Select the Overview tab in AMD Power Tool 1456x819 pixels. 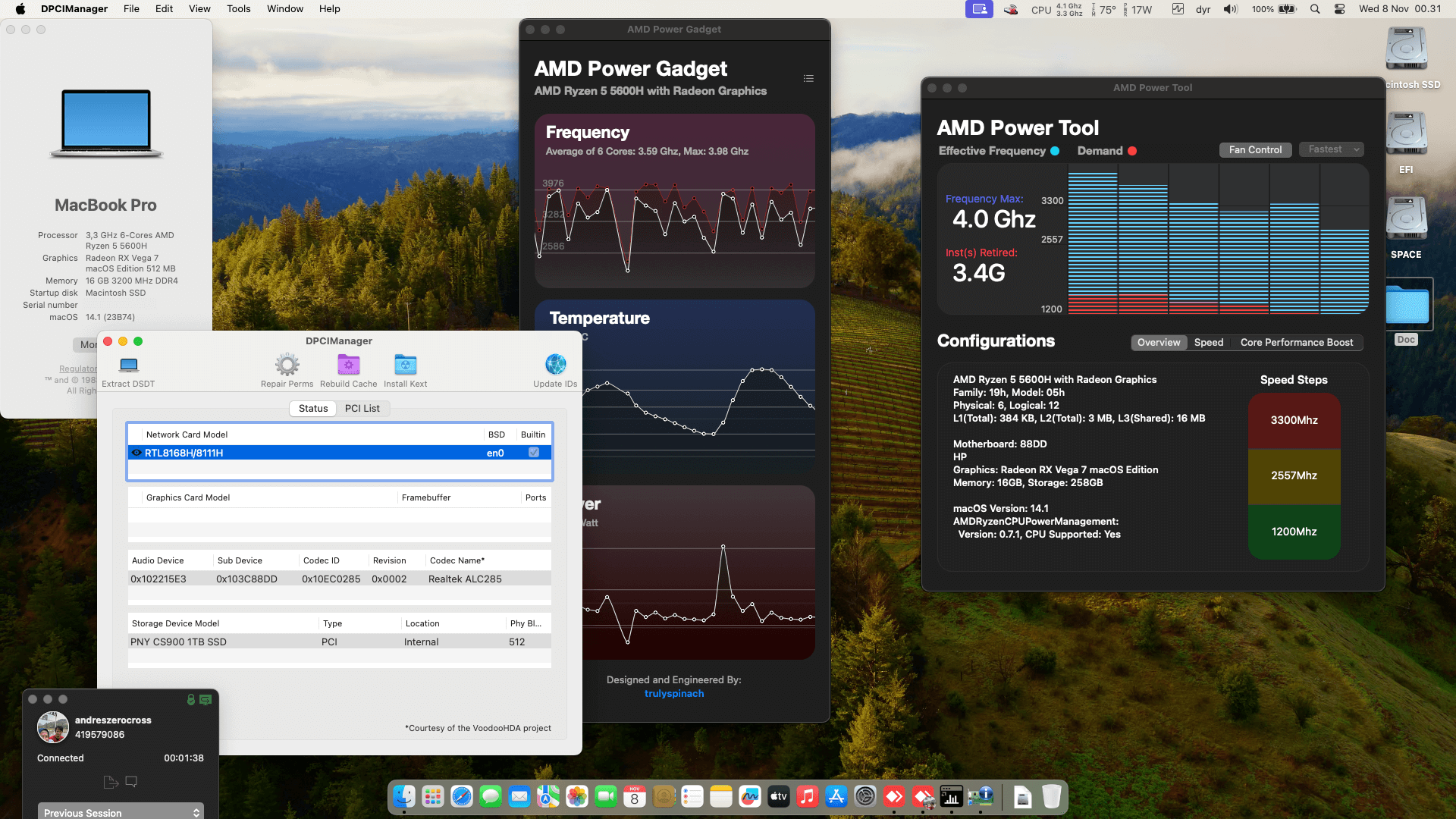point(1159,343)
